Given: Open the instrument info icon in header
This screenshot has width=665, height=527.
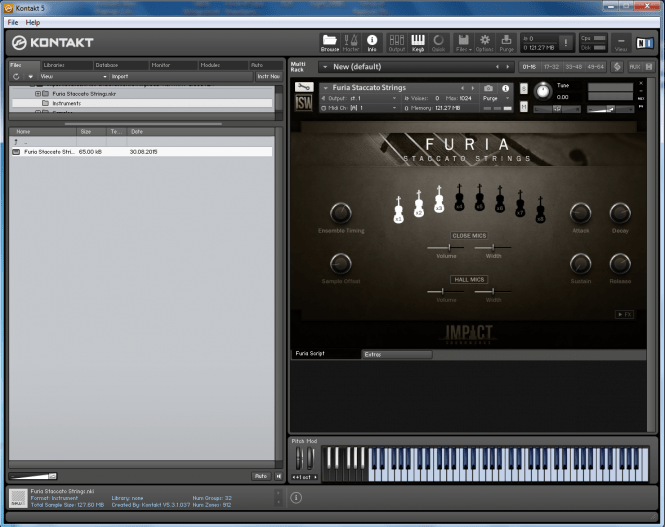Looking at the screenshot, I should 506,88.
